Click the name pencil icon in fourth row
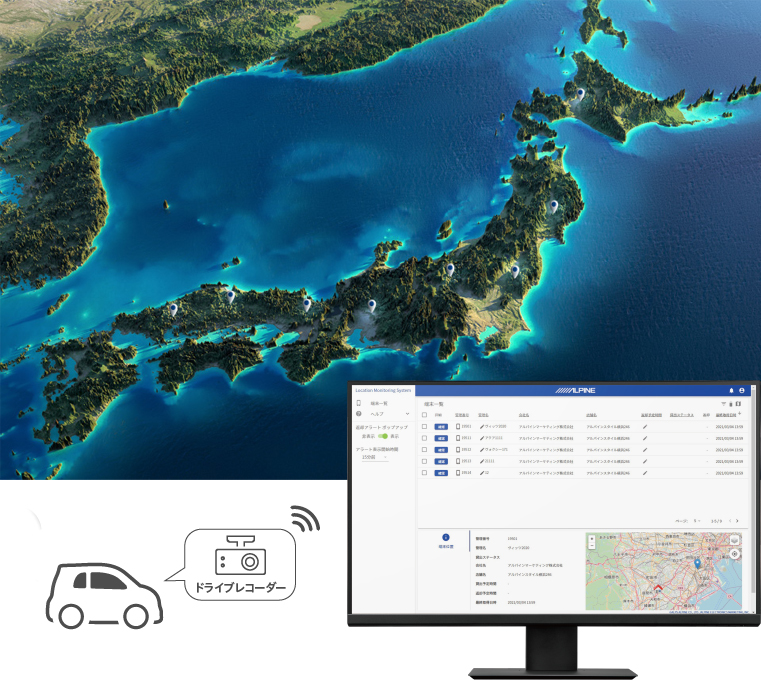761x680 pixels. tap(482, 461)
